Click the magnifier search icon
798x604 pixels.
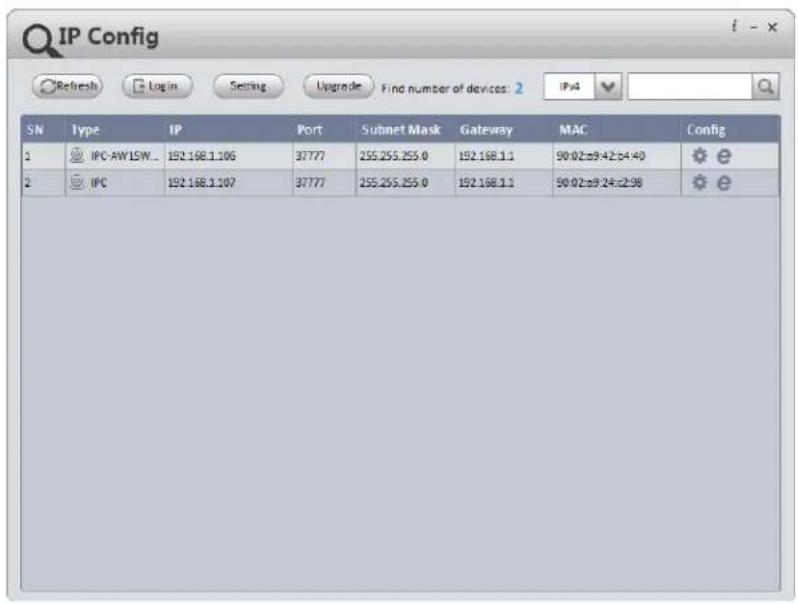(765, 87)
